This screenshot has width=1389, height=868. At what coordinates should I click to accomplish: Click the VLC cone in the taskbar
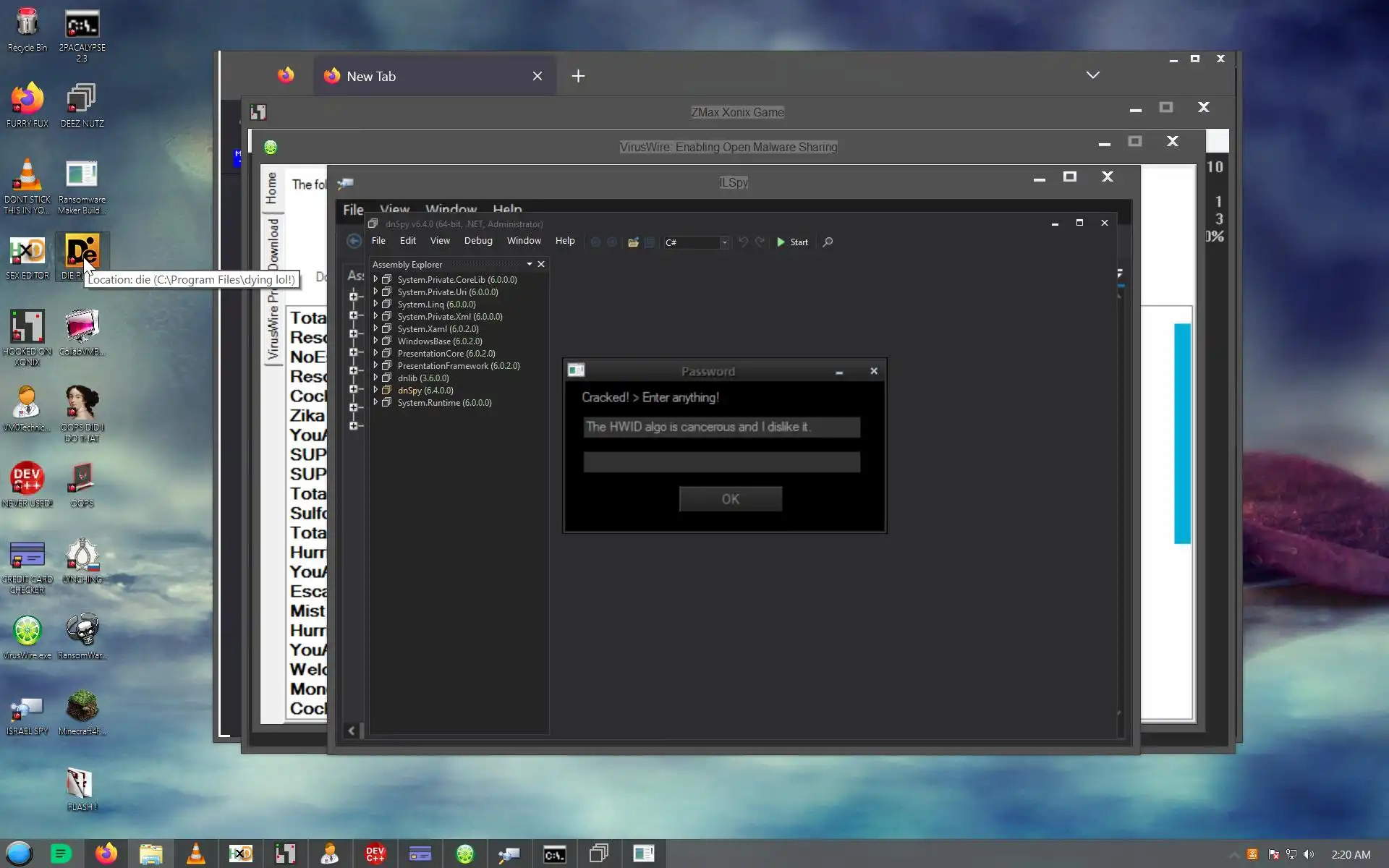click(x=195, y=854)
